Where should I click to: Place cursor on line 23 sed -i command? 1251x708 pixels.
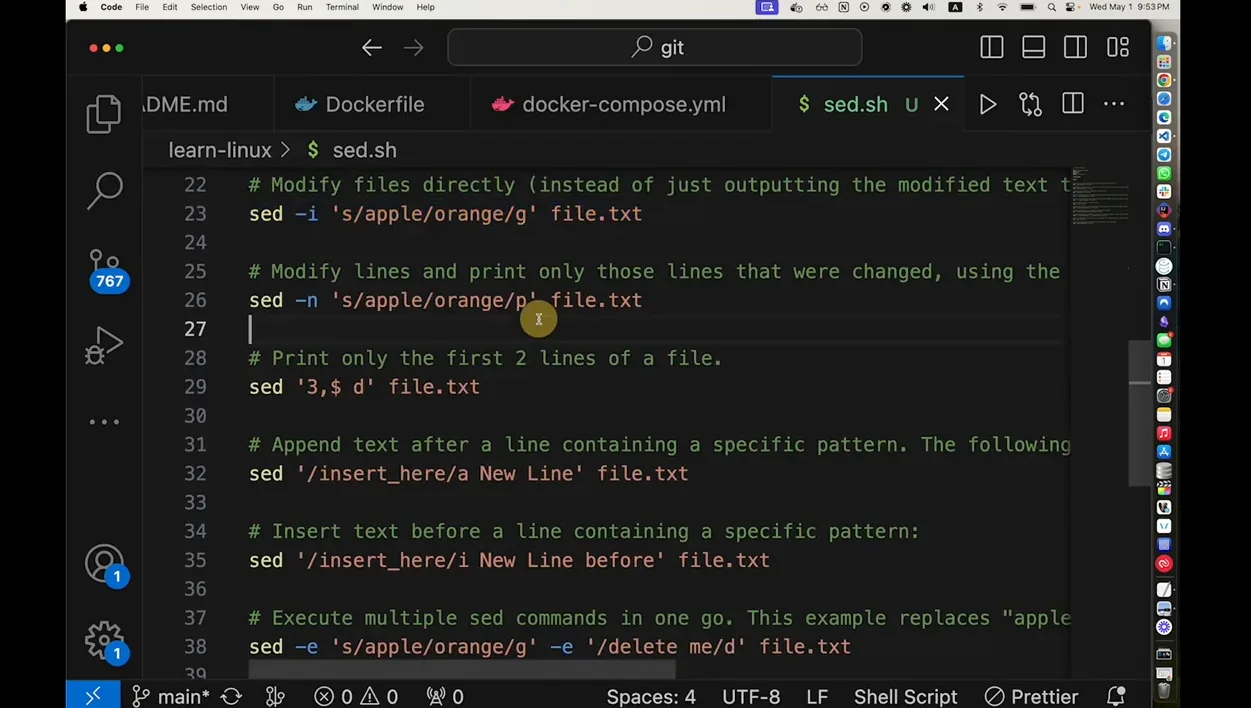445,214
